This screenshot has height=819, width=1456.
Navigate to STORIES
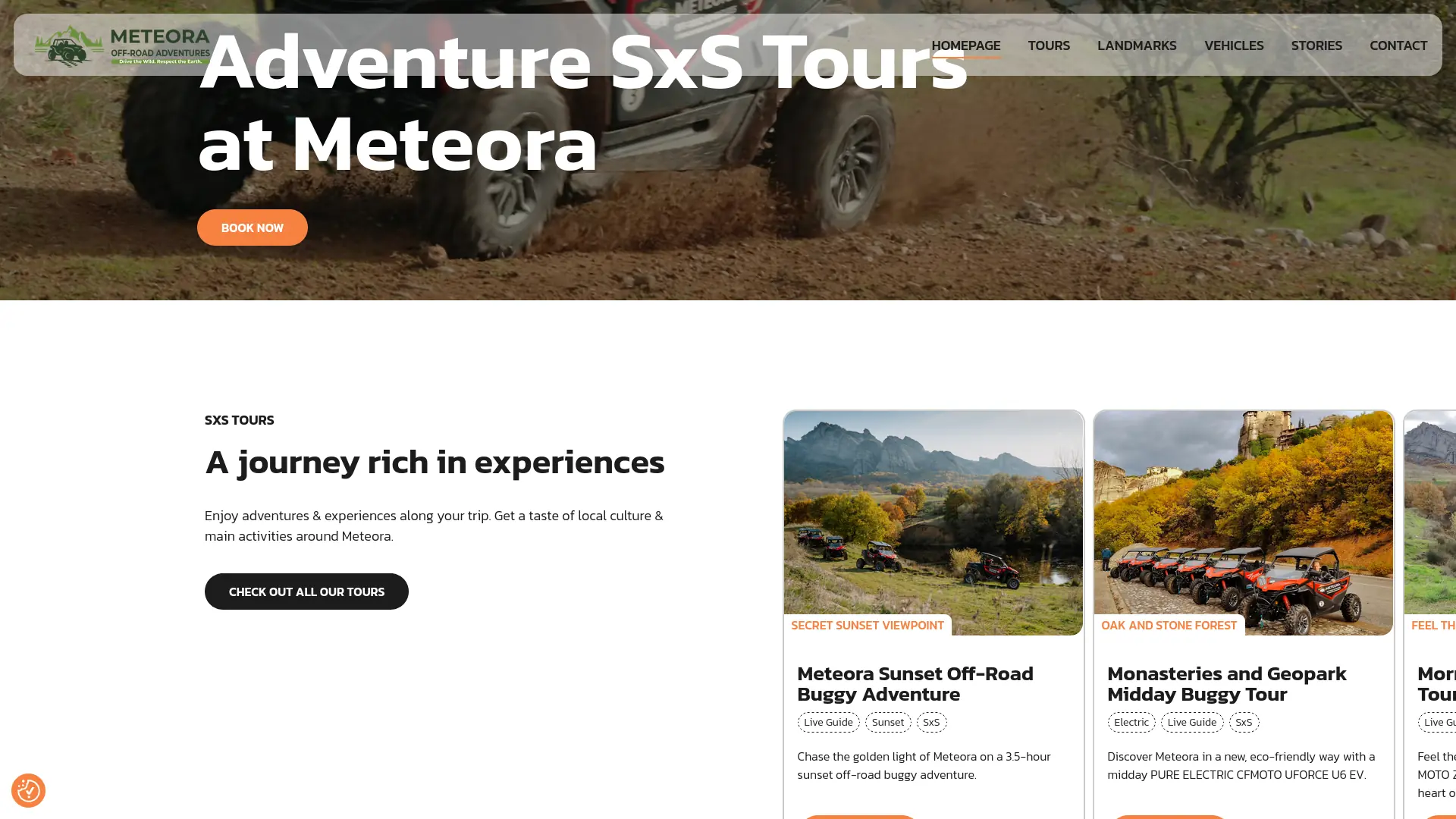(x=1316, y=45)
